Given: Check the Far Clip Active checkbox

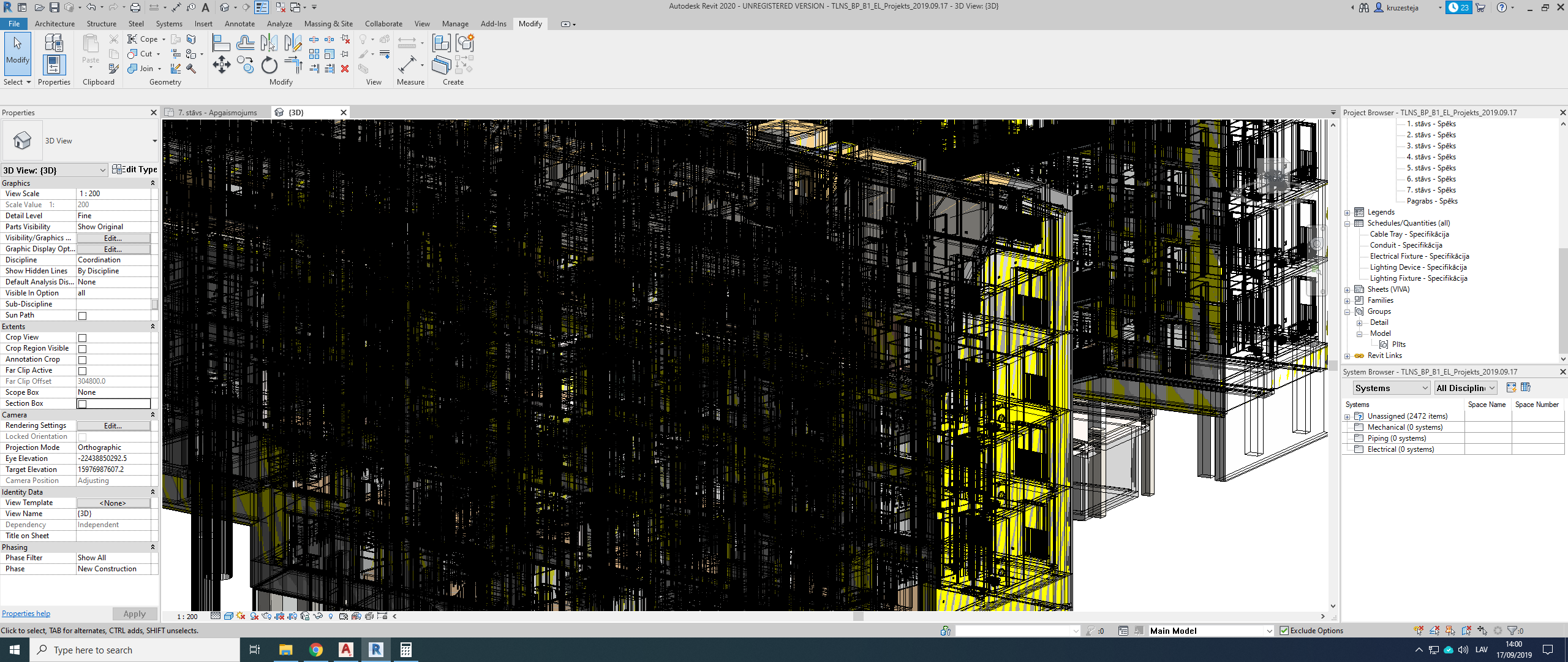Looking at the screenshot, I should pyautogui.click(x=83, y=370).
